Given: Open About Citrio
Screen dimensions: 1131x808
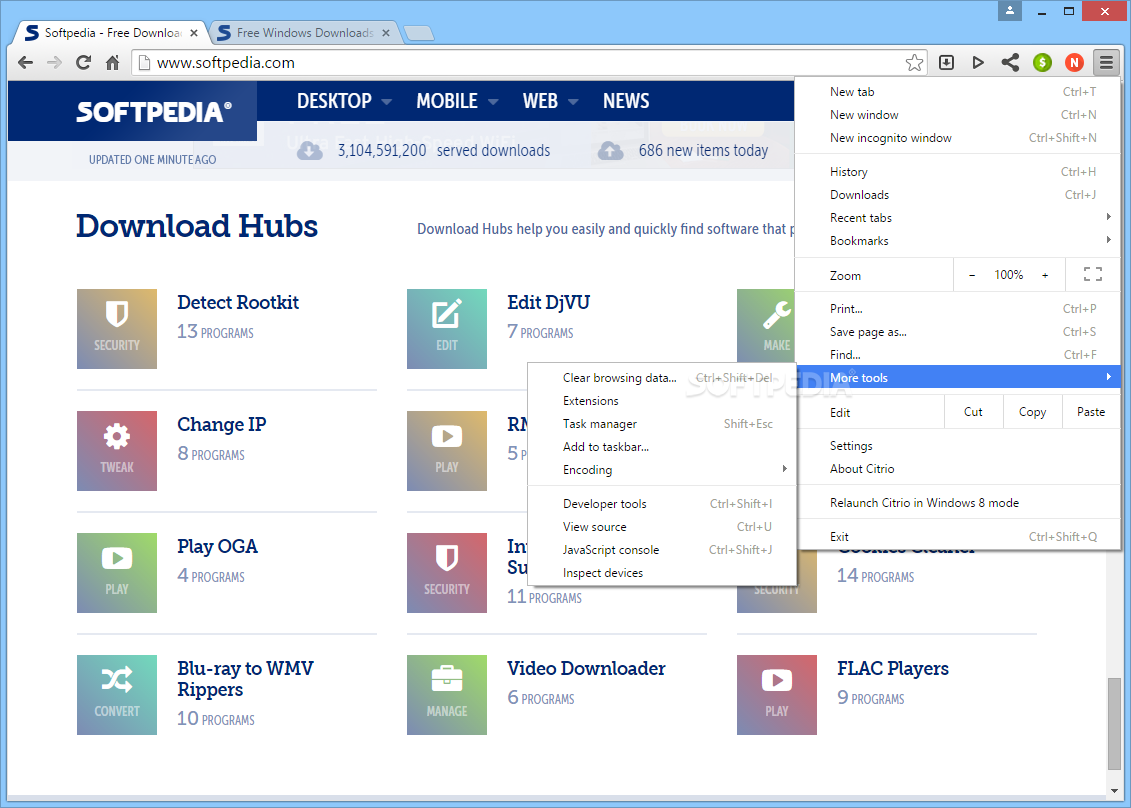Looking at the screenshot, I should tap(958, 469).
